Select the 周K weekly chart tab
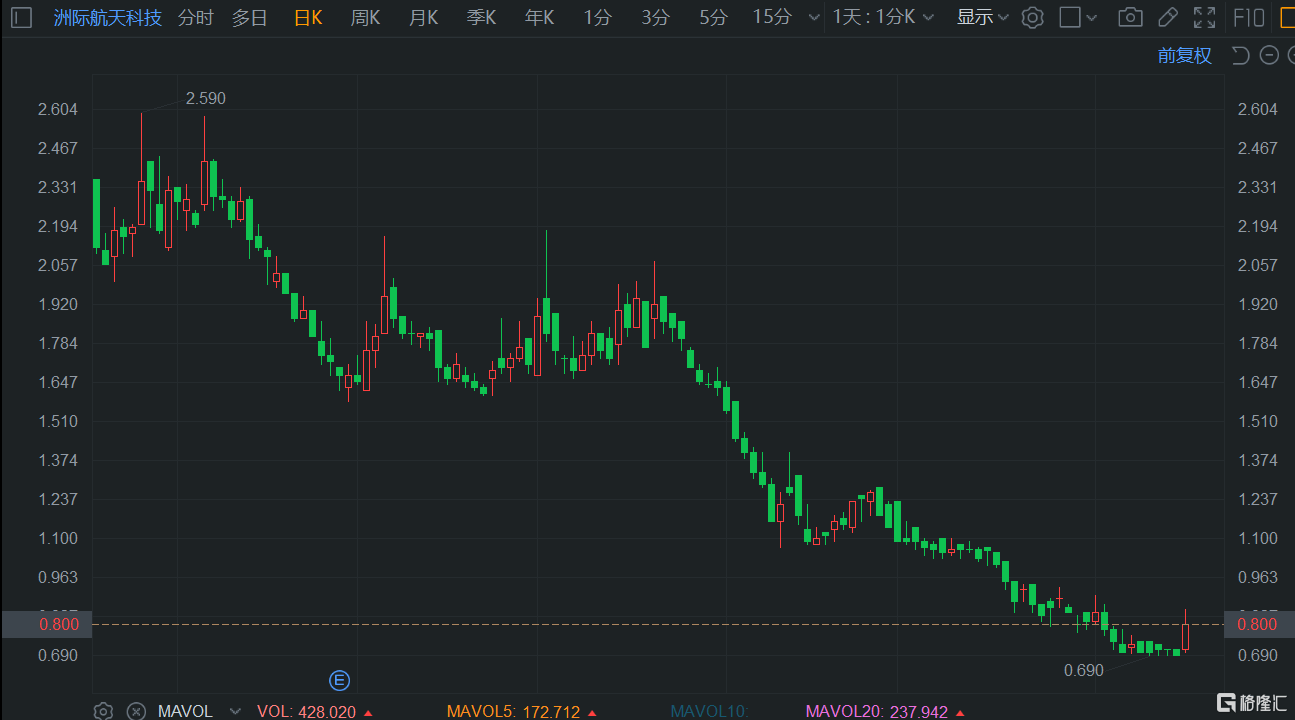Screen dimensions: 1295x720 [366, 17]
